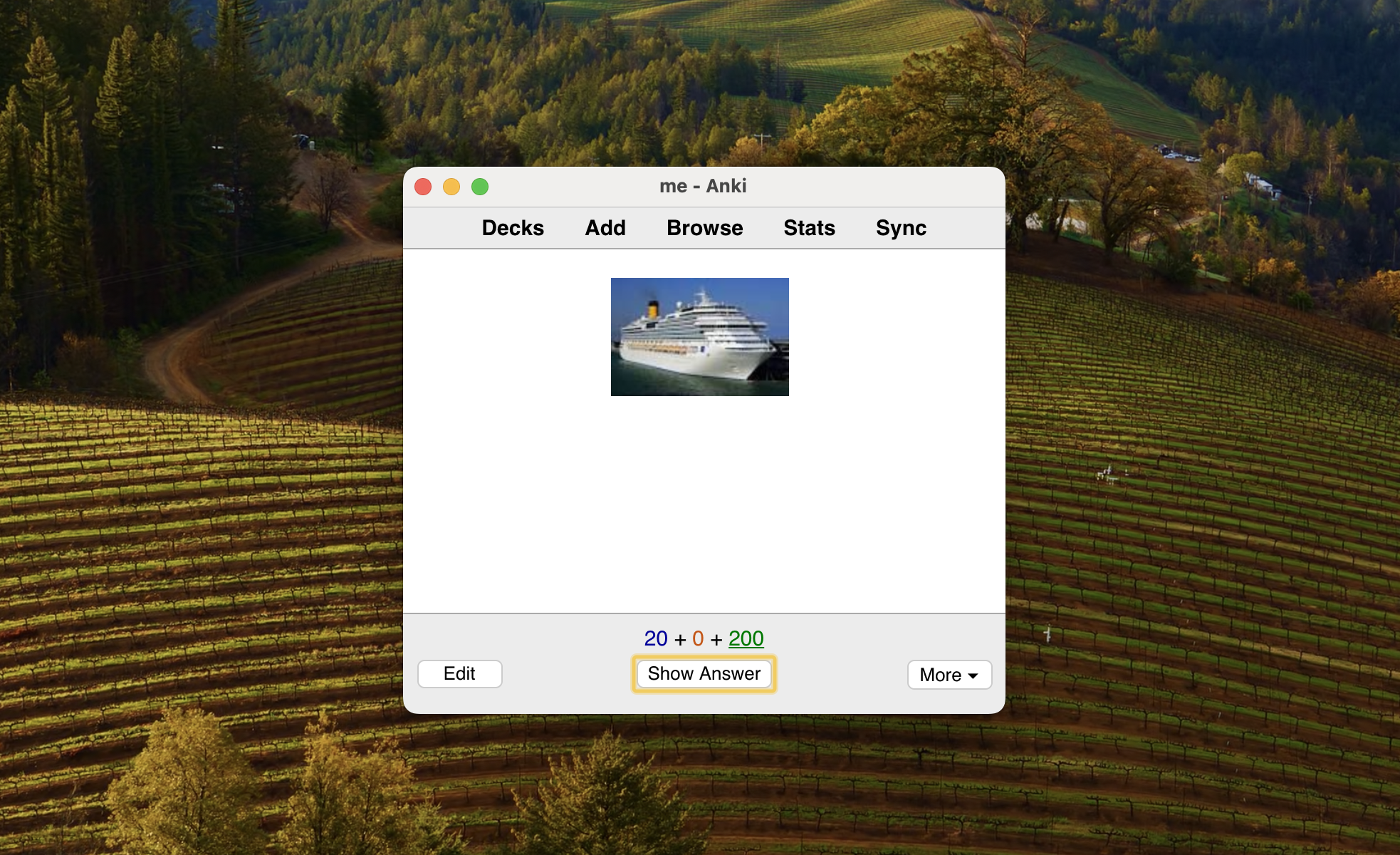Click the underlined green review count 200

pyautogui.click(x=746, y=638)
